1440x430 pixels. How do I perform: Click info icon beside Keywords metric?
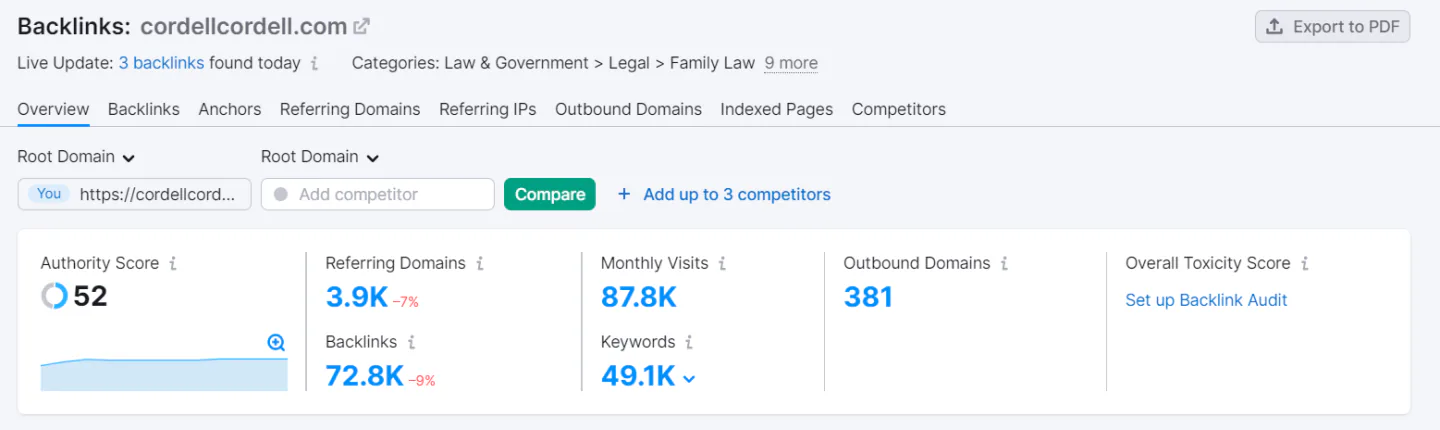pos(689,342)
